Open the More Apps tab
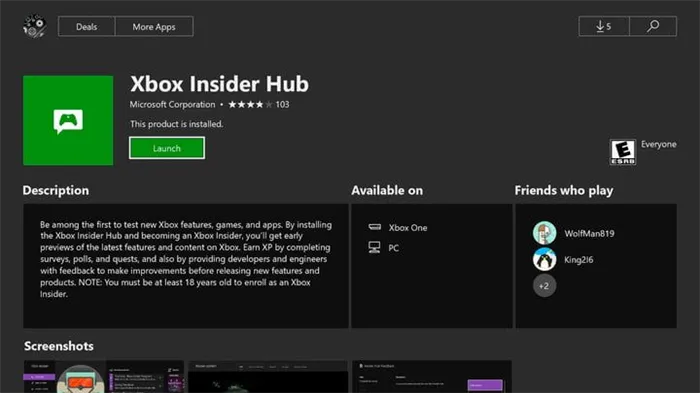This screenshot has width=700, height=393. pos(154,26)
